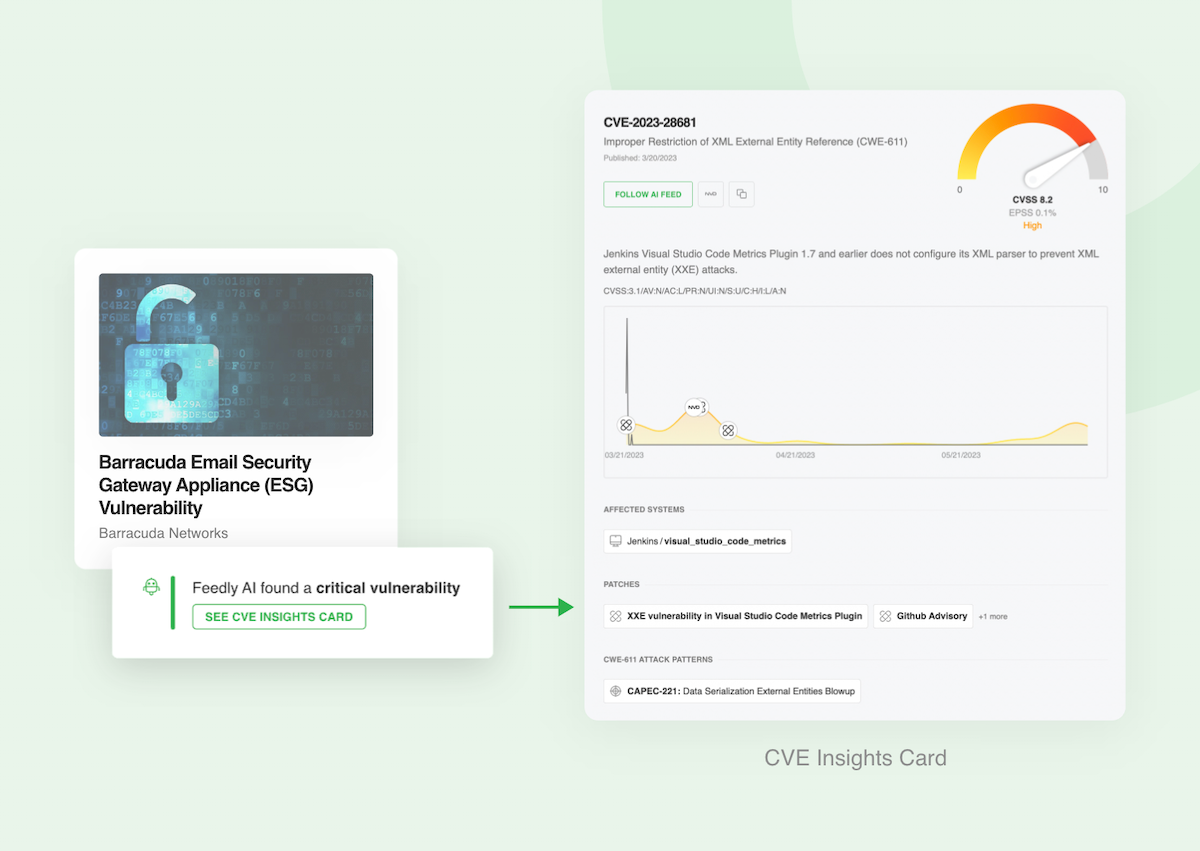Select the second patch marker on the timeline
The image size is (1200, 851).
pyautogui.click(x=728, y=429)
